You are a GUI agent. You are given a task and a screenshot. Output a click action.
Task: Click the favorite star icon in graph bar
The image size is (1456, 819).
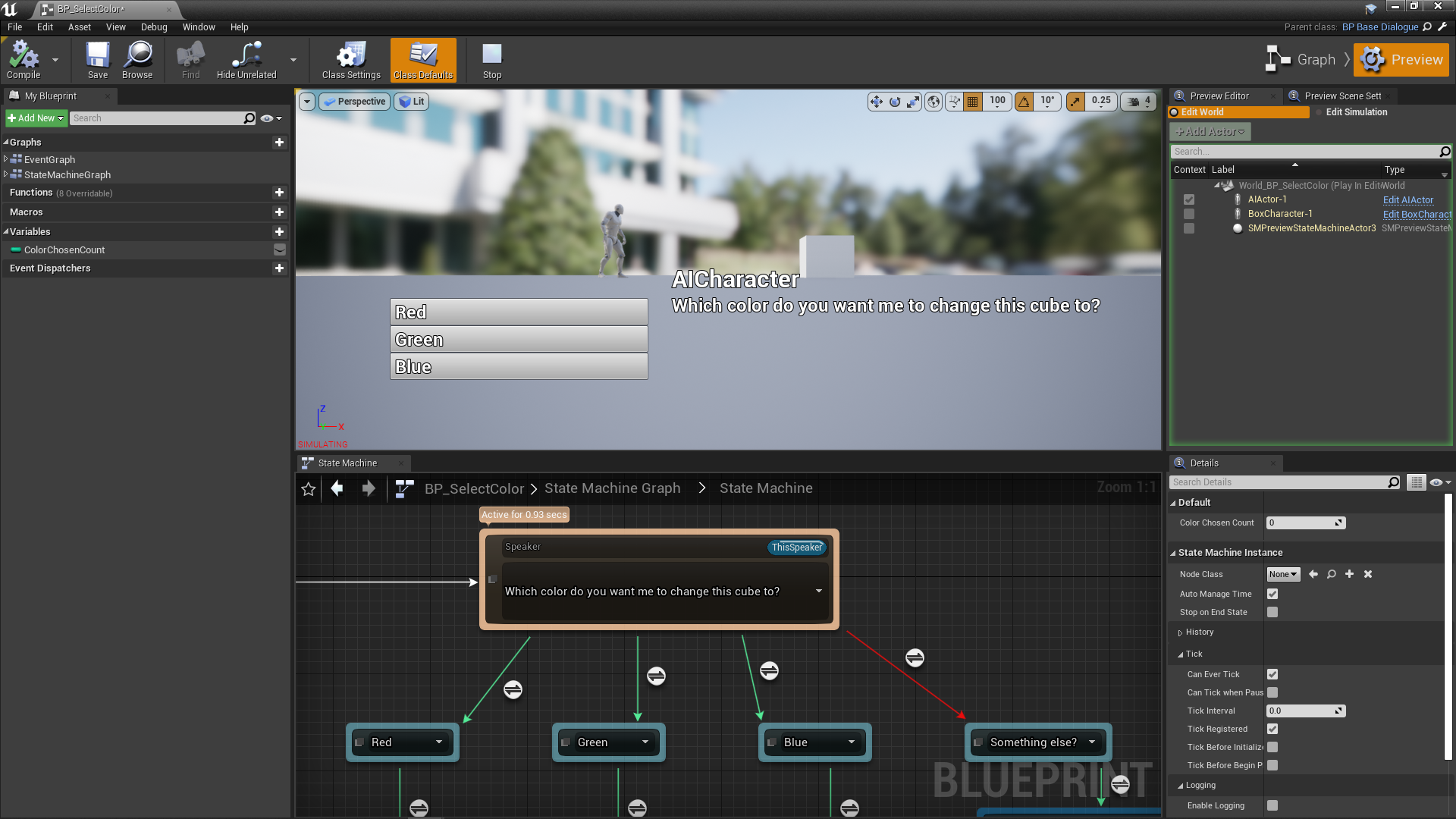tap(309, 489)
